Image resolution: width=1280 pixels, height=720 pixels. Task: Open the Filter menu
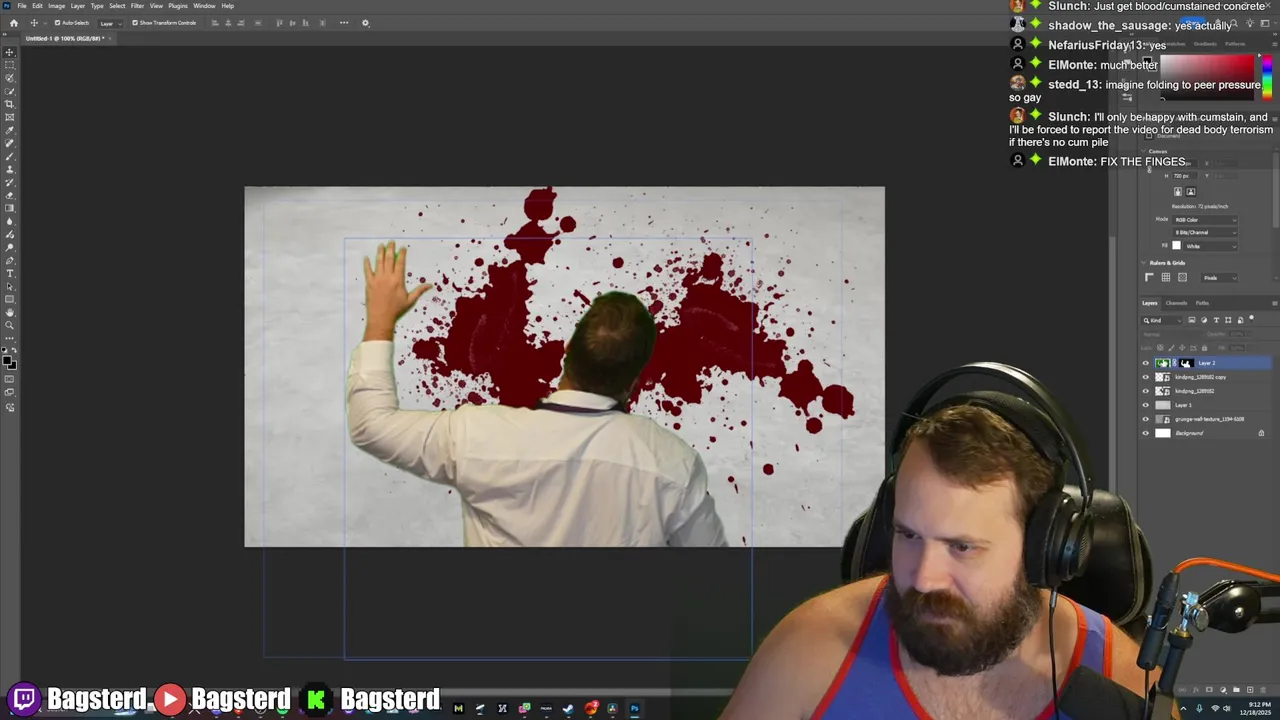click(138, 6)
